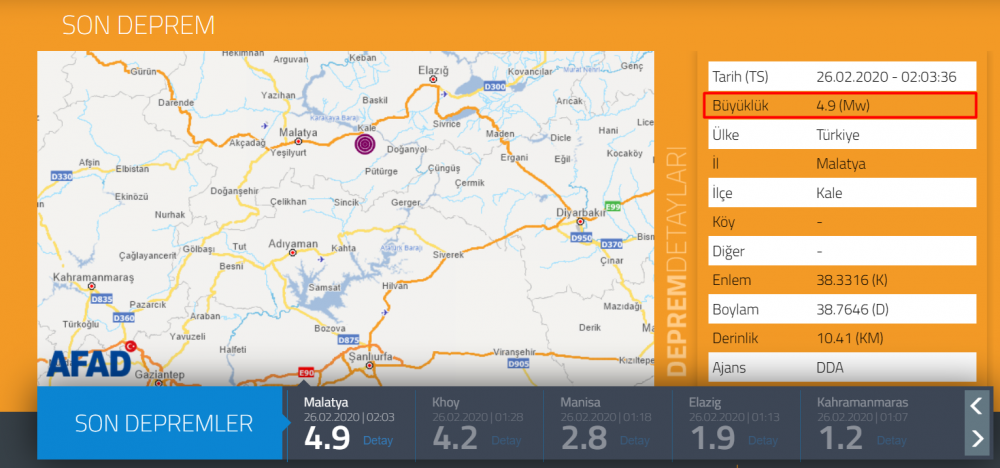This screenshot has height=468, width=1000.
Task: Open Detay link for the Malatya 4.9 earthquake
Action: [377, 440]
